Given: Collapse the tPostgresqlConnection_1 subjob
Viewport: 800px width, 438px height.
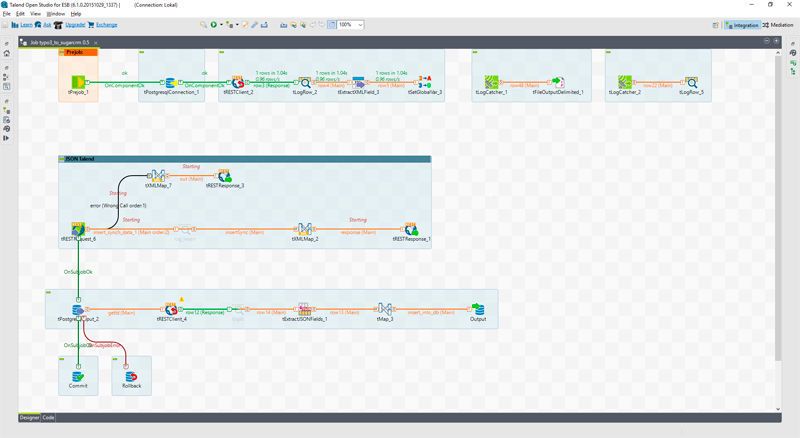Looking at the screenshot, I should coord(142,52).
